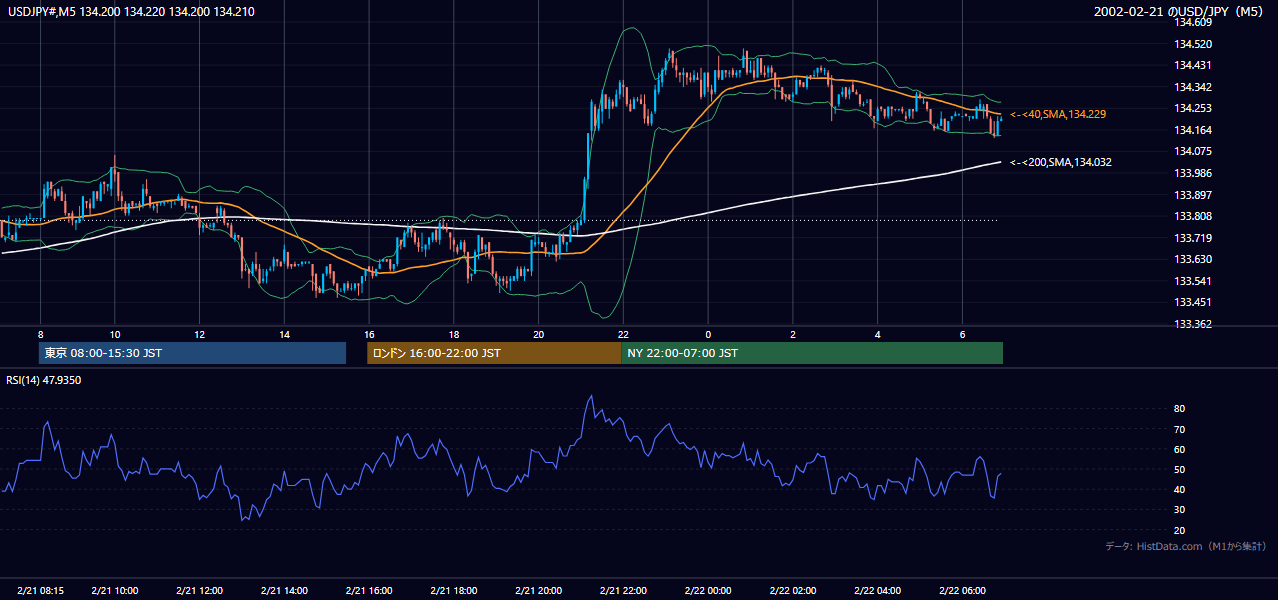Click hour tick 8 under the price chart
Screen dimensions: 1278x600
coord(40,334)
